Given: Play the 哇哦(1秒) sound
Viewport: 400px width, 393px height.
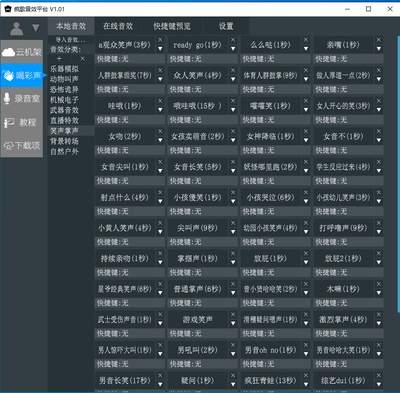Looking at the screenshot, I should pyautogui.click(x=125, y=106).
